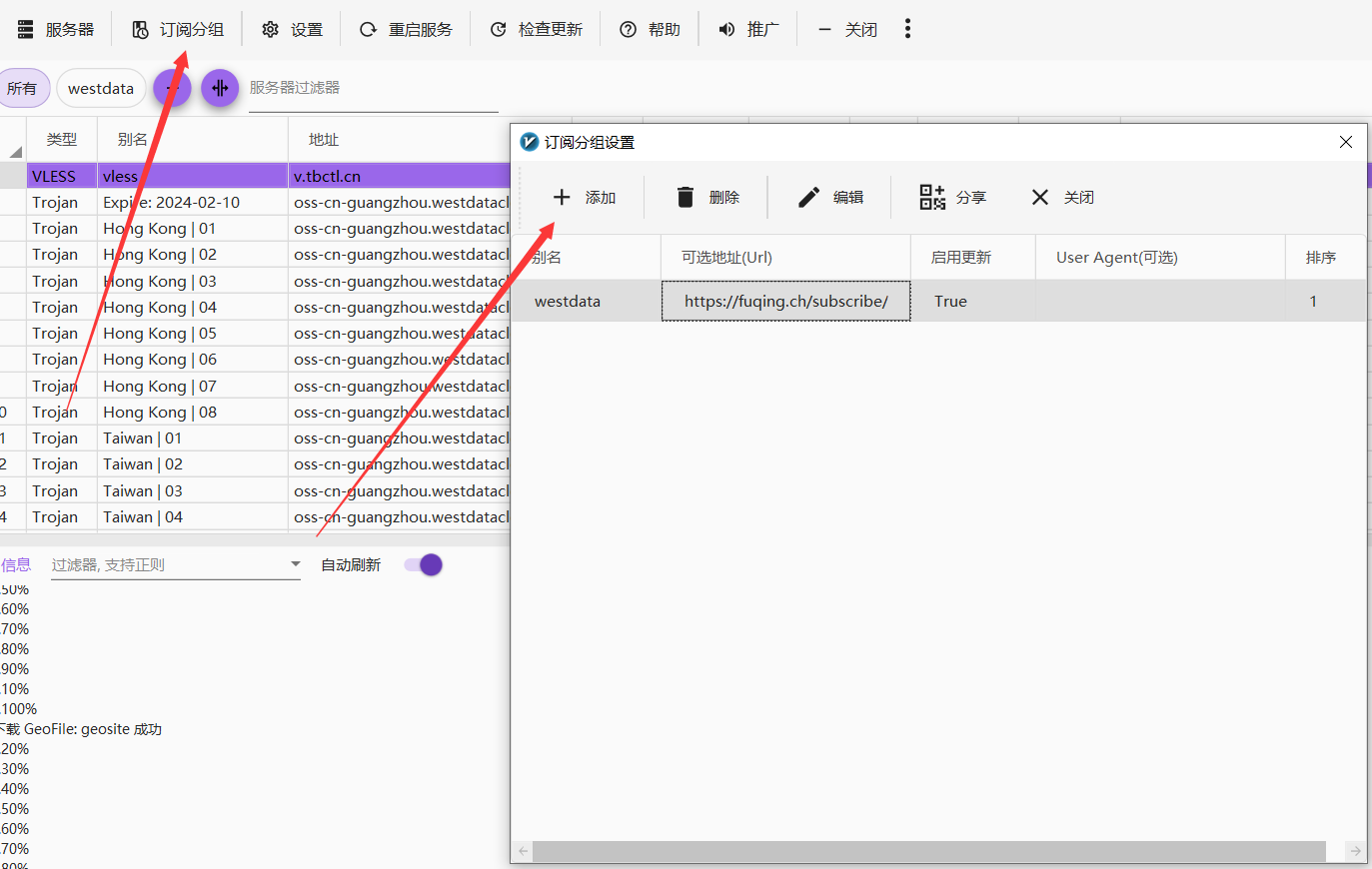Open the 设置 menu
Image resolution: width=1372 pixels, height=869 pixels.
292,30
